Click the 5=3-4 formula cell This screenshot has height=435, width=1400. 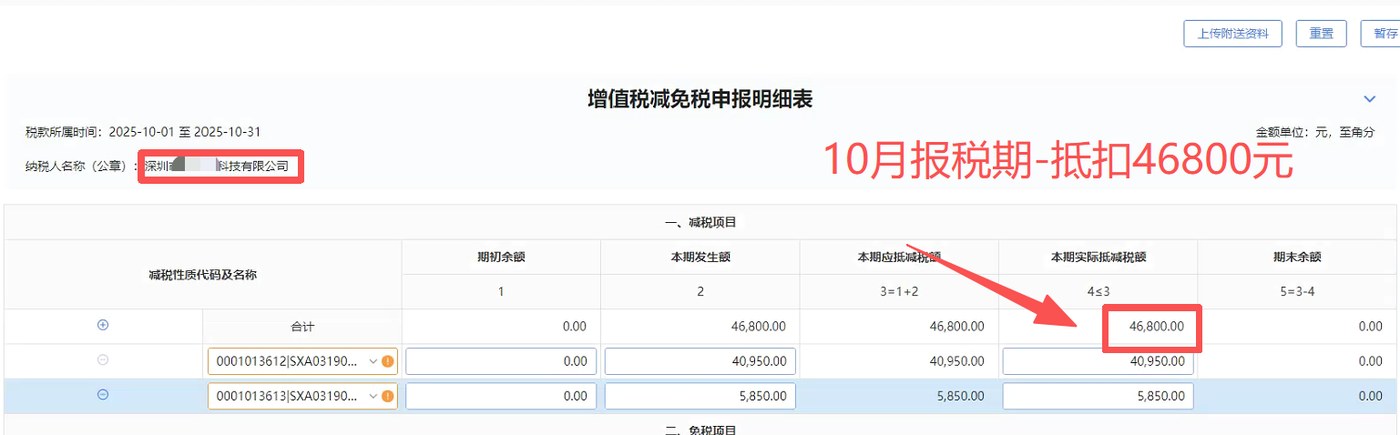click(x=1297, y=292)
